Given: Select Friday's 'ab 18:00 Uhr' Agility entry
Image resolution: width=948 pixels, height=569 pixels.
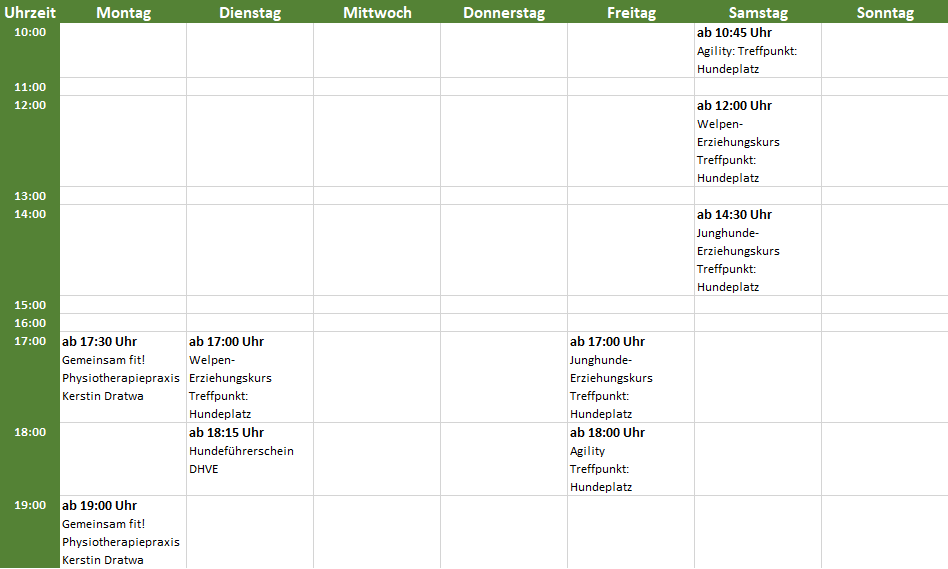Looking at the screenshot, I should (x=631, y=459).
